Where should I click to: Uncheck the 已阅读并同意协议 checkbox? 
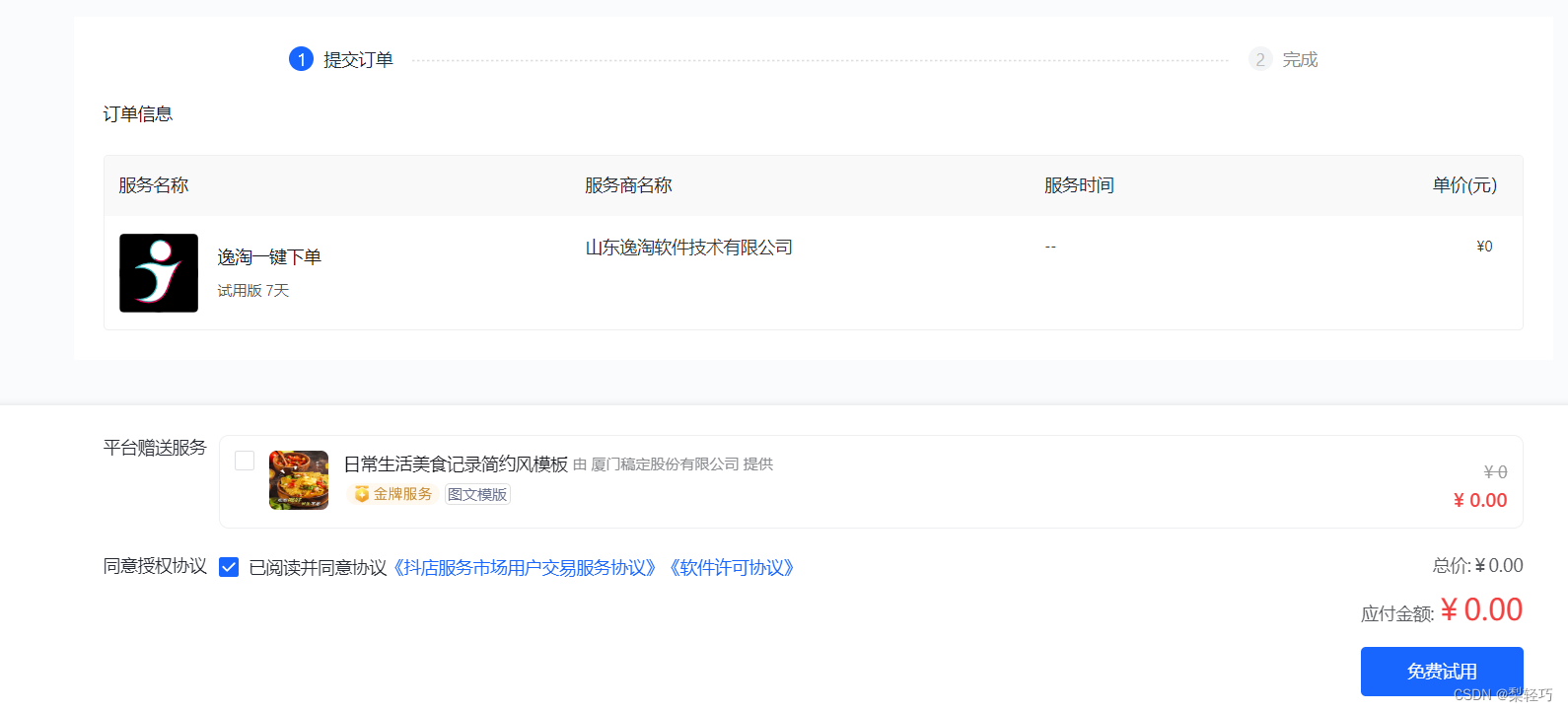click(229, 567)
